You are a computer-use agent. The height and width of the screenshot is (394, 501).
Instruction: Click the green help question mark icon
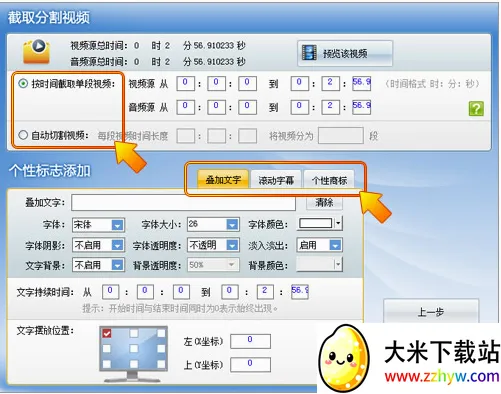tap(476, 109)
